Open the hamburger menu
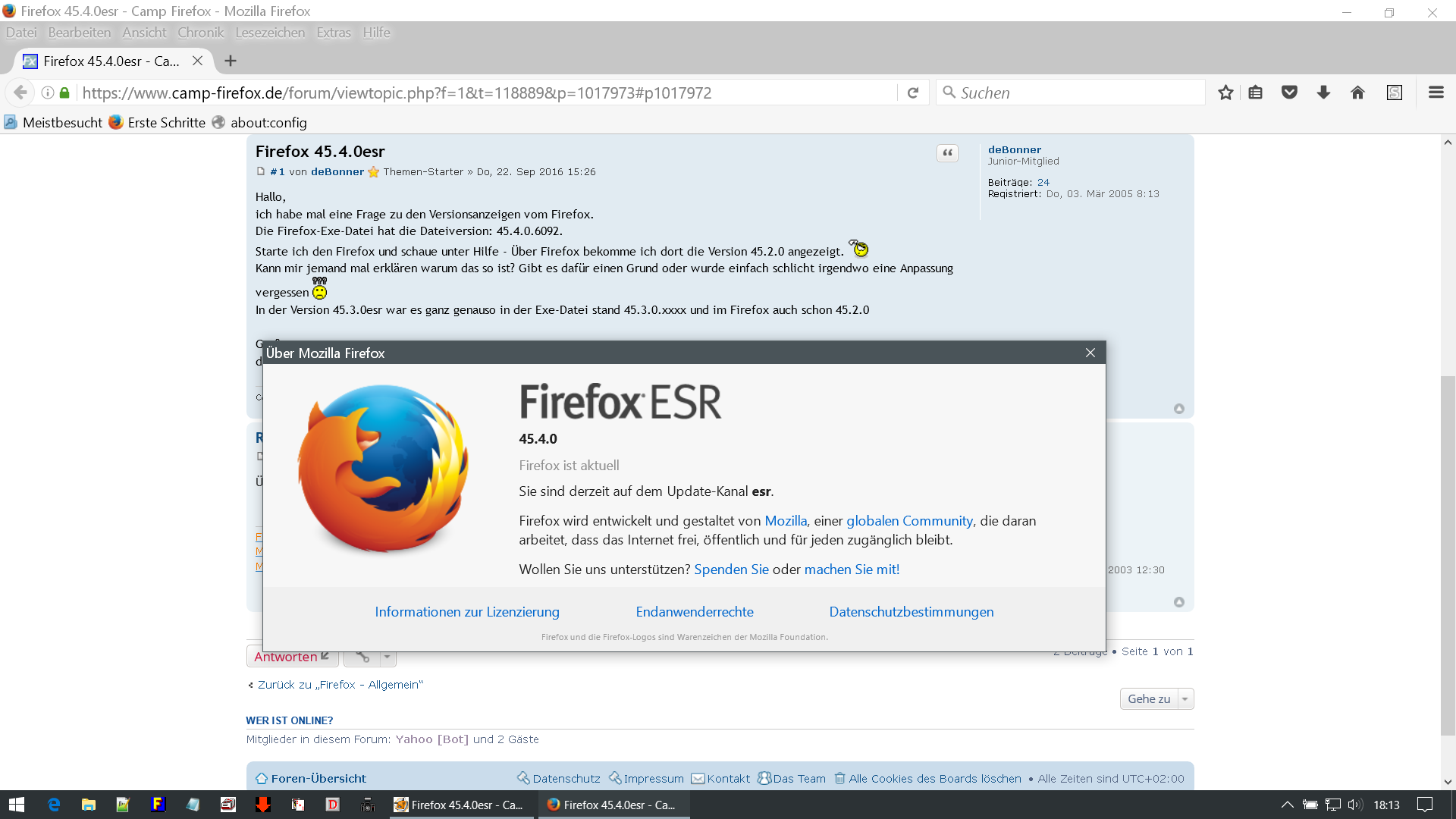This screenshot has width=1456, height=819. pyautogui.click(x=1436, y=93)
